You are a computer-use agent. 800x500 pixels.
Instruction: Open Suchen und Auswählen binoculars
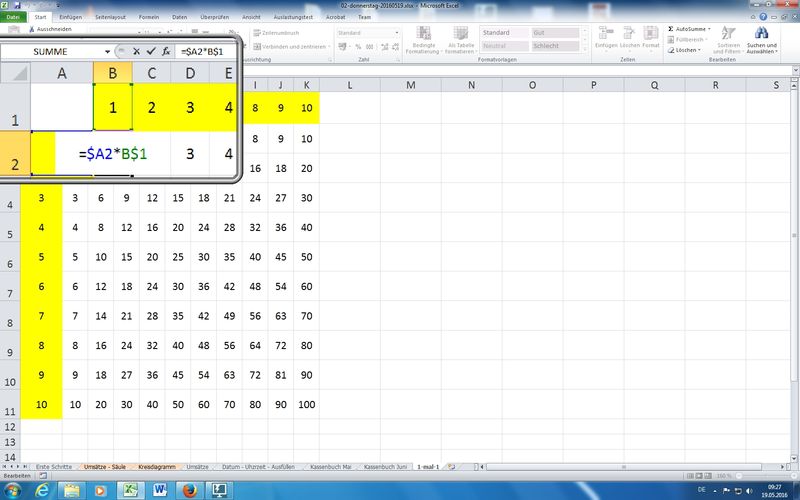click(762, 41)
